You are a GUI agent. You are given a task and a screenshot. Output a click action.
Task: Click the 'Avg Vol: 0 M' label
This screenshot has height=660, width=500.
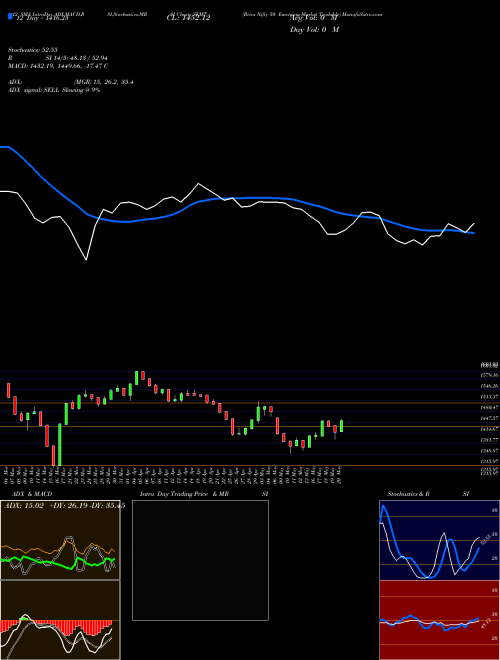pos(314,18)
